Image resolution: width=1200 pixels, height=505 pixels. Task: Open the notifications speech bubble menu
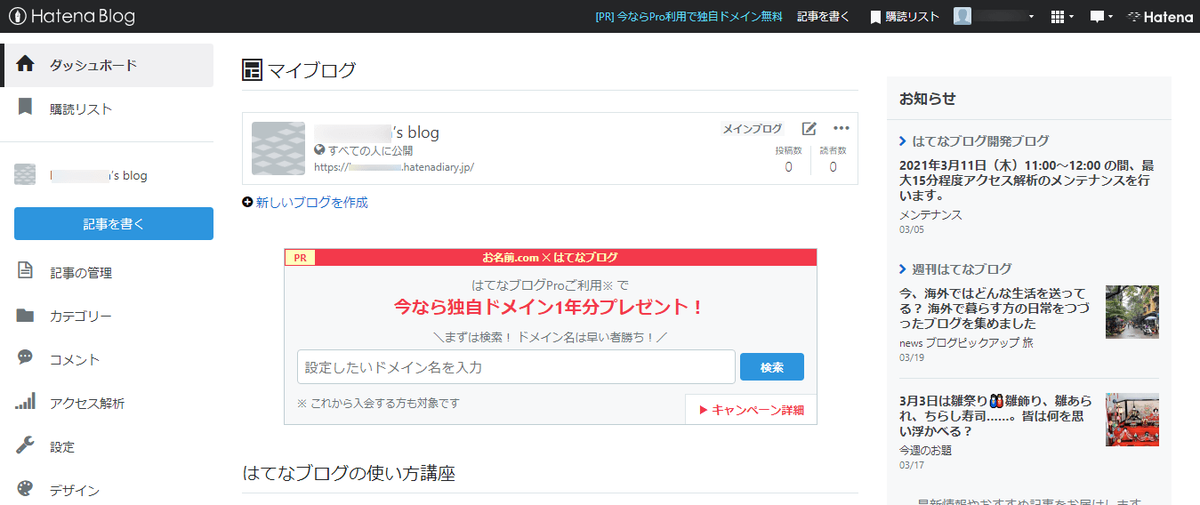pos(1101,17)
